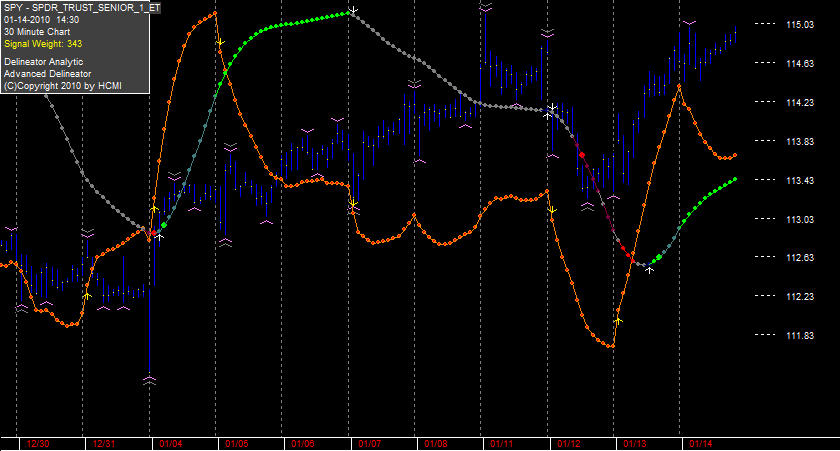Click the 01/08 date label
This screenshot has height=451, width=840.
436,444
